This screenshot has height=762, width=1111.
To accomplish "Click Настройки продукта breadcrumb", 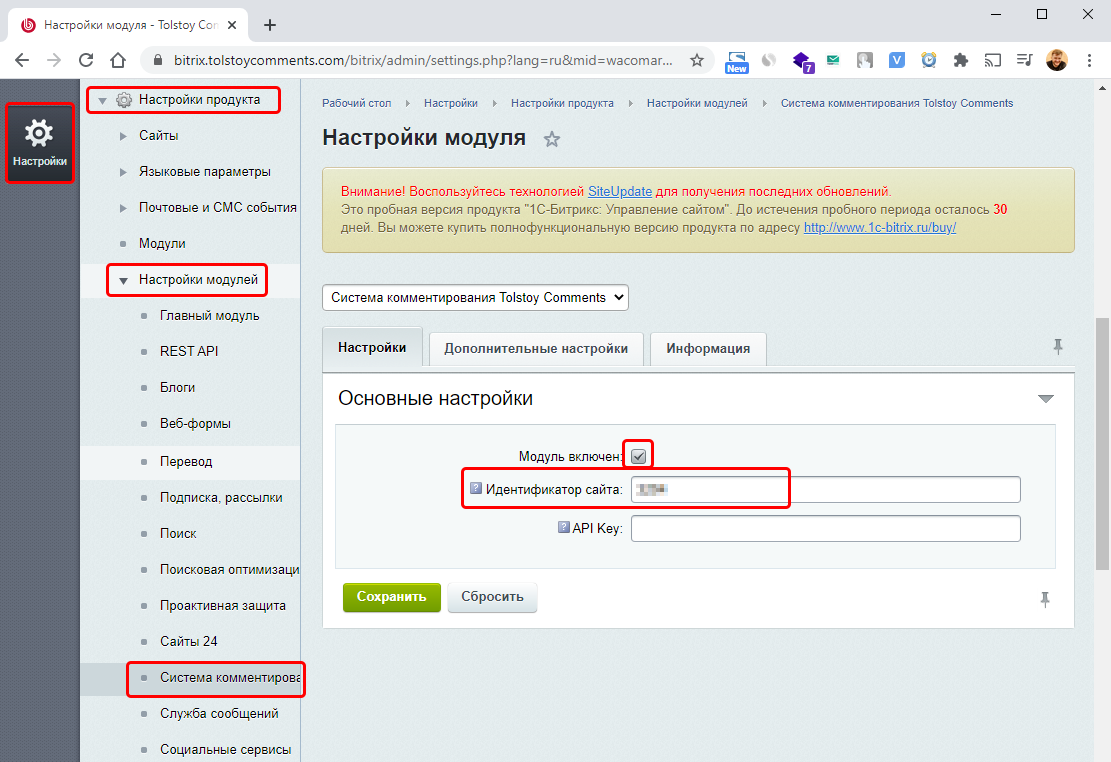I will 562,103.
